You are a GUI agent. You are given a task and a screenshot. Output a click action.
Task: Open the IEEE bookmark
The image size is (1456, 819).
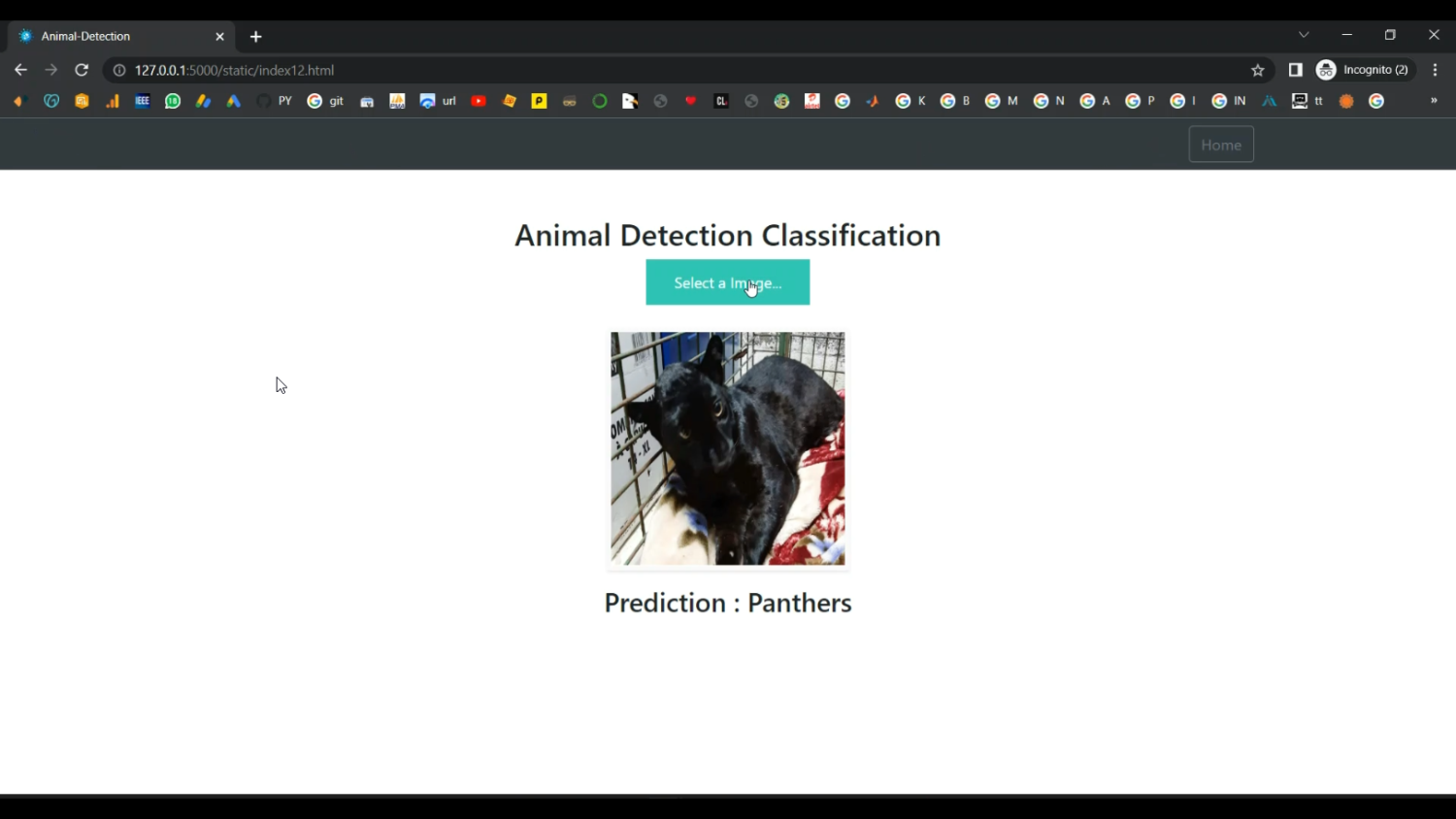tap(143, 101)
